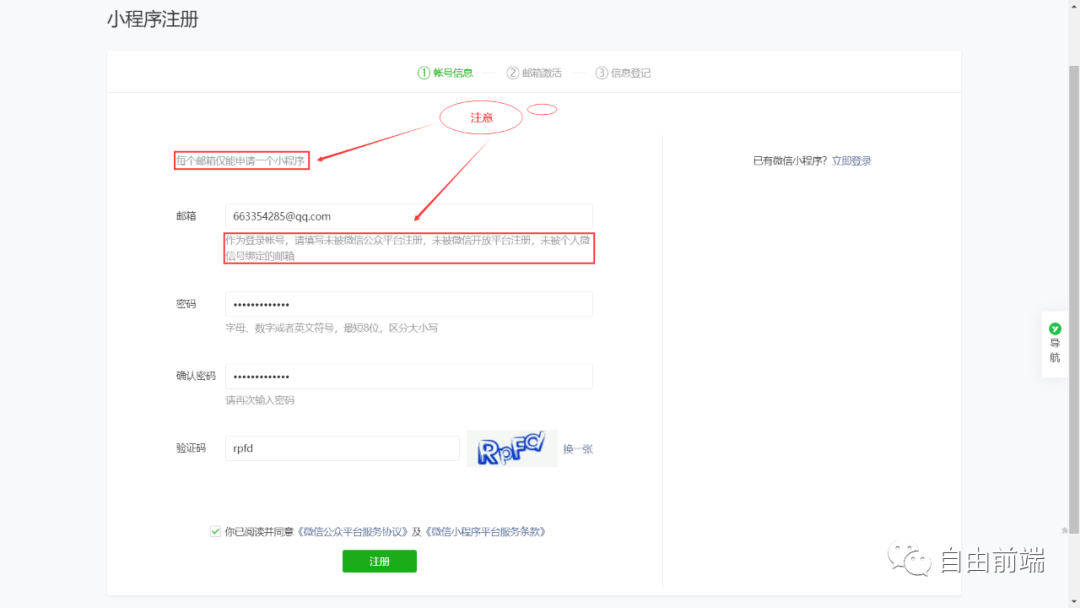Open the 立即登录 login link
1080x608 pixels.
pyautogui.click(x=849, y=159)
